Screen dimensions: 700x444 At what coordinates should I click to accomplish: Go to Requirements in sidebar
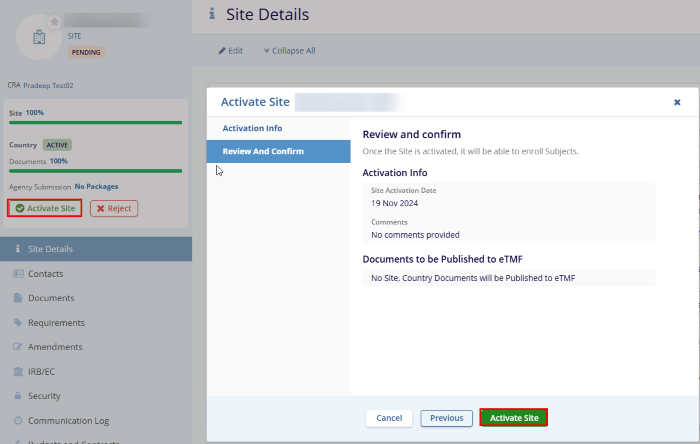56,322
